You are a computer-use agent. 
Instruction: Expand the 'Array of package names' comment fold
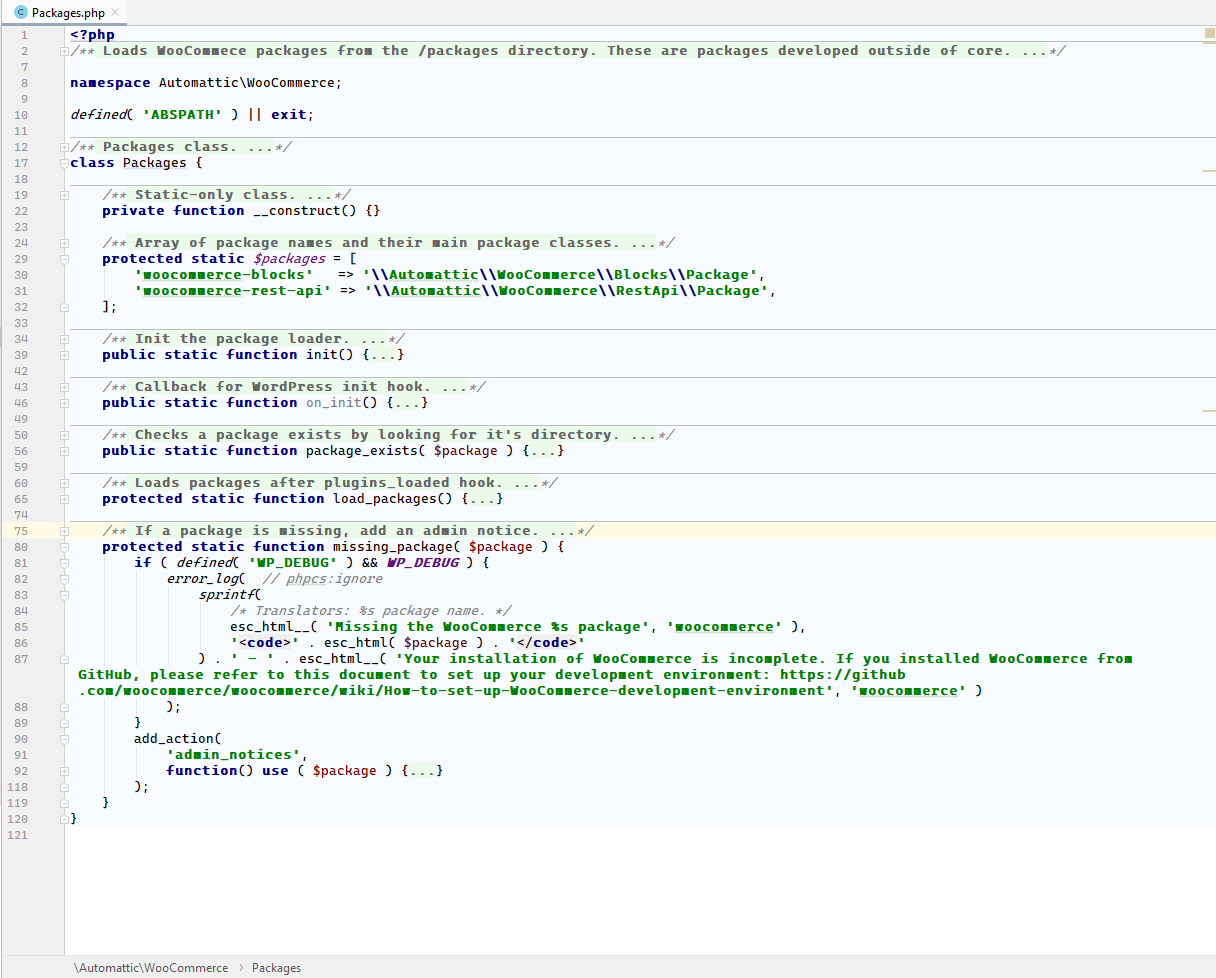(x=65, y=243)
